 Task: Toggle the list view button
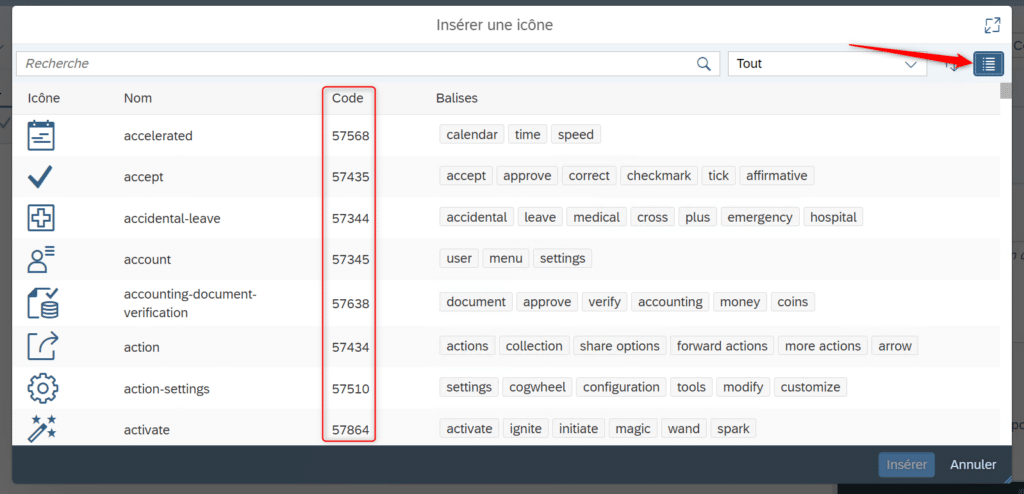pos(988,63)
